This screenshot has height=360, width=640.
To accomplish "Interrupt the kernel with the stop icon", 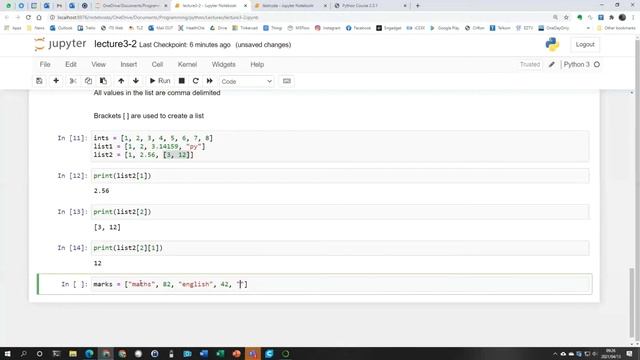I will pos(182,81).
